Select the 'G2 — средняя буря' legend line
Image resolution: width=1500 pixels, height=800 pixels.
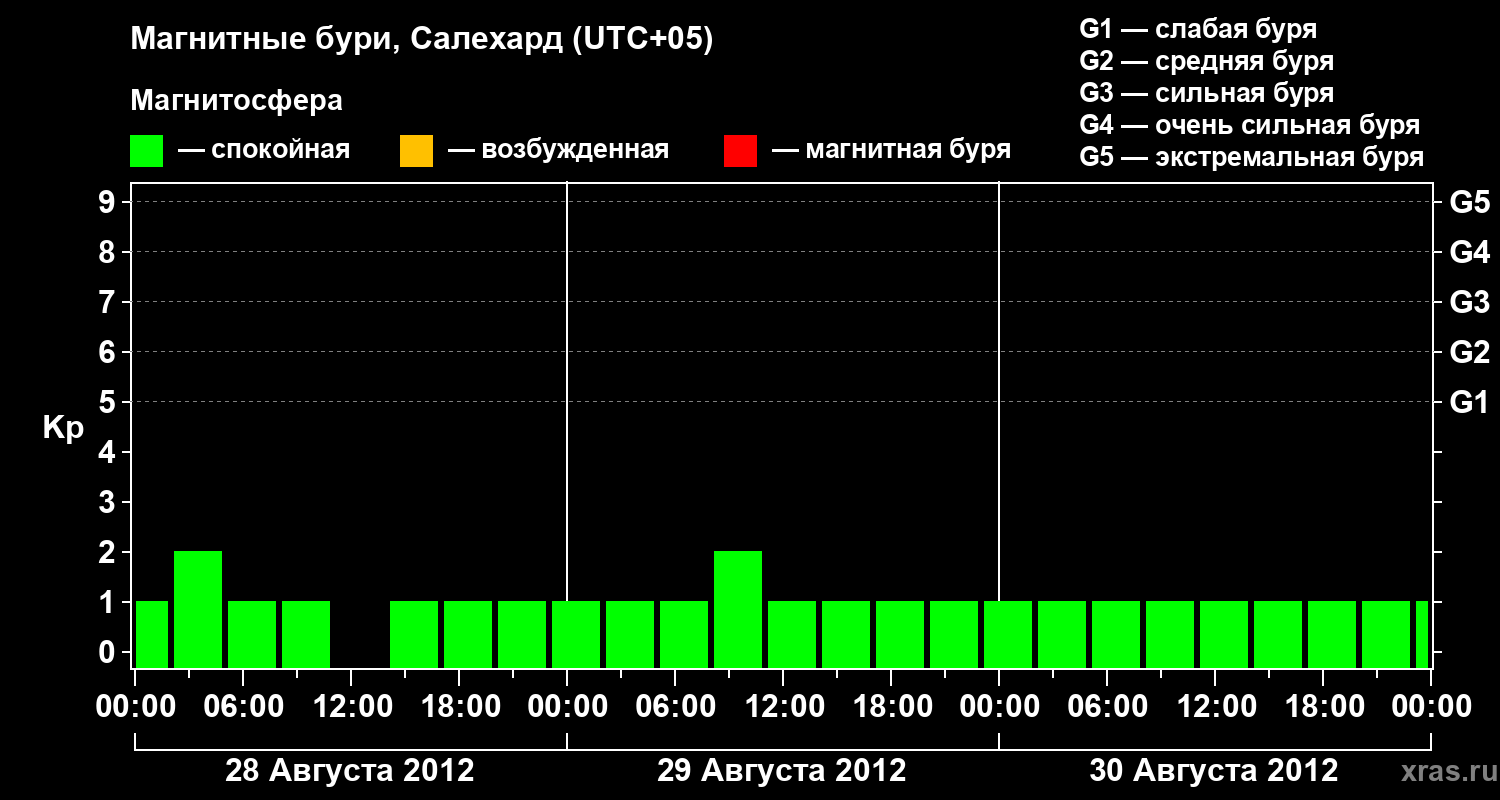click(x=1206, y=61)
